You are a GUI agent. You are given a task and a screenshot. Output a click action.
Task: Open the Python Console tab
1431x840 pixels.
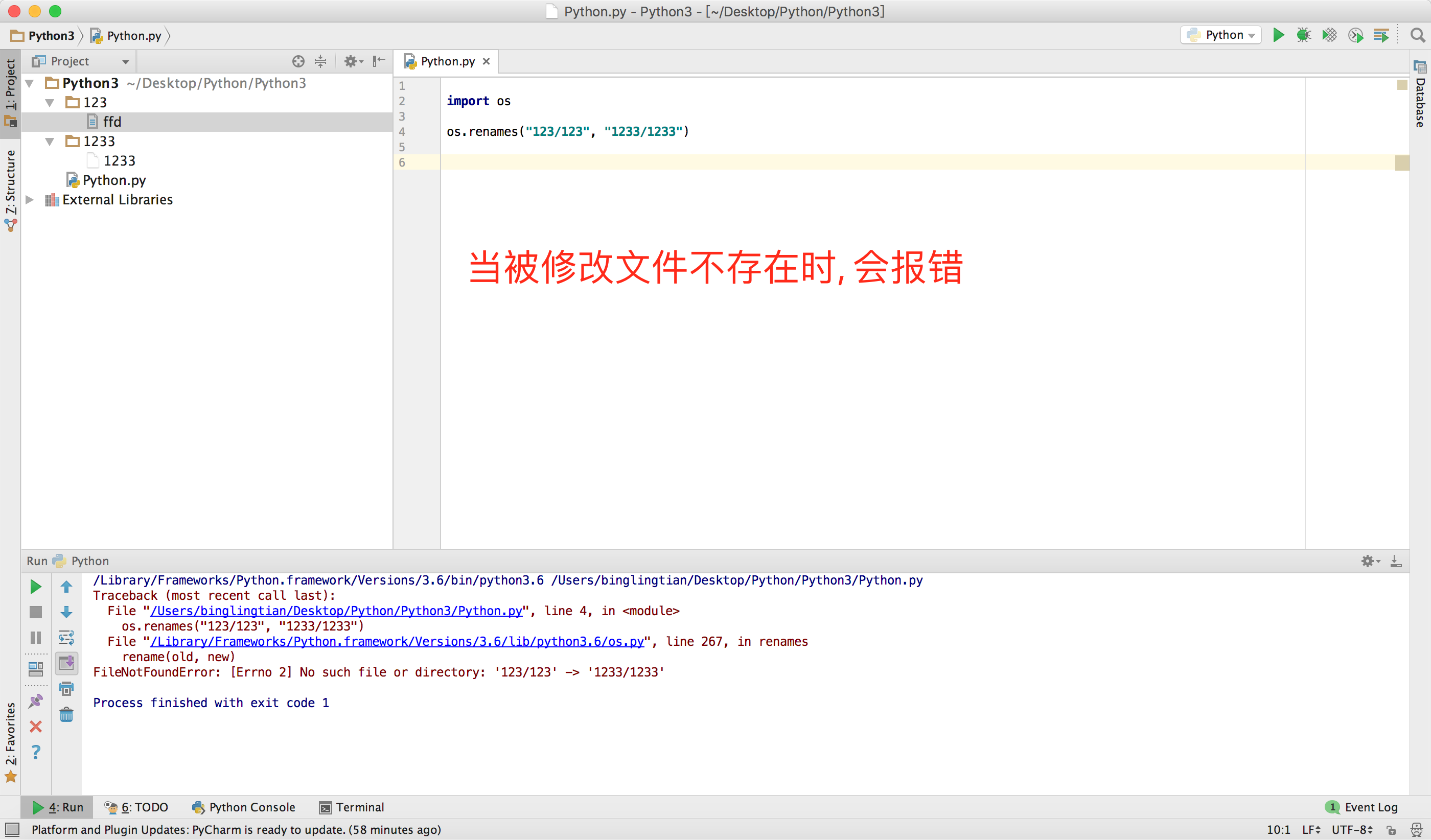244,807
